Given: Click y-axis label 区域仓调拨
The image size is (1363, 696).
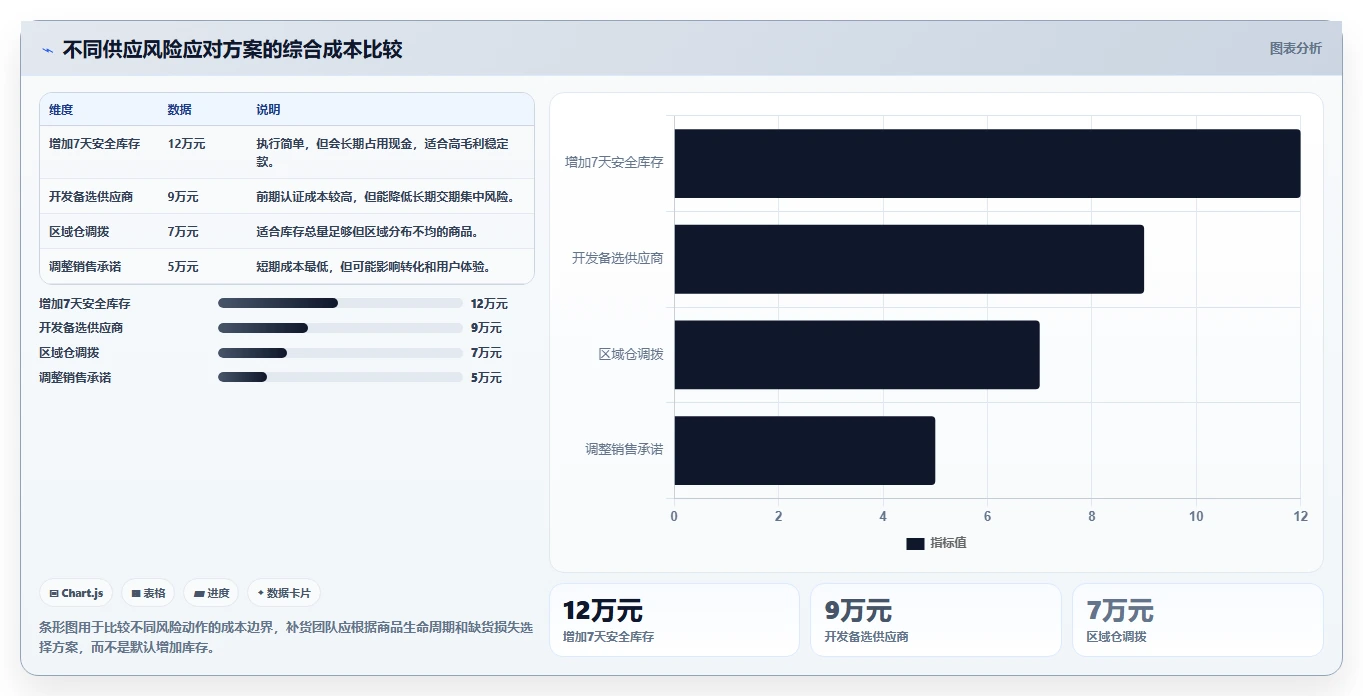Looking at the screenshot, I should (631, 354).
